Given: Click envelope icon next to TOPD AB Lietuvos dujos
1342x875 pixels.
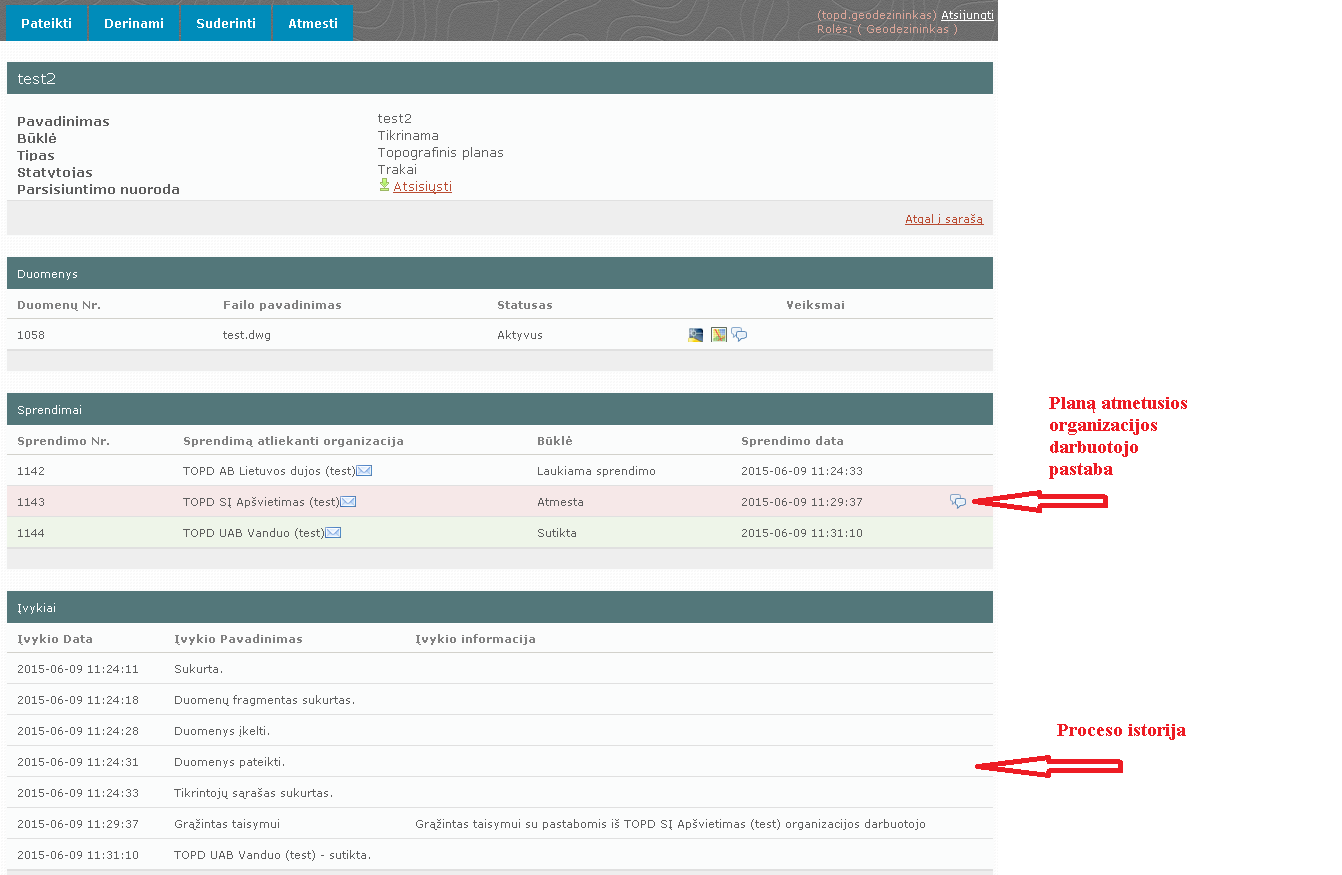Looking at the screenshot, I should tap(364, 471).
